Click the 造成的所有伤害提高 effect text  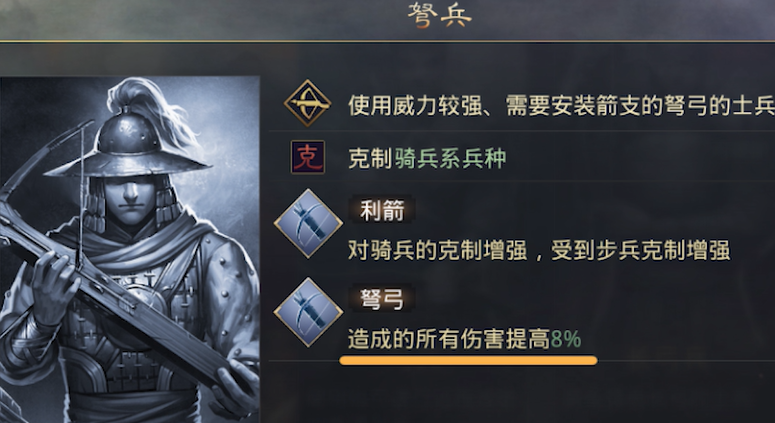click(448, 338)
